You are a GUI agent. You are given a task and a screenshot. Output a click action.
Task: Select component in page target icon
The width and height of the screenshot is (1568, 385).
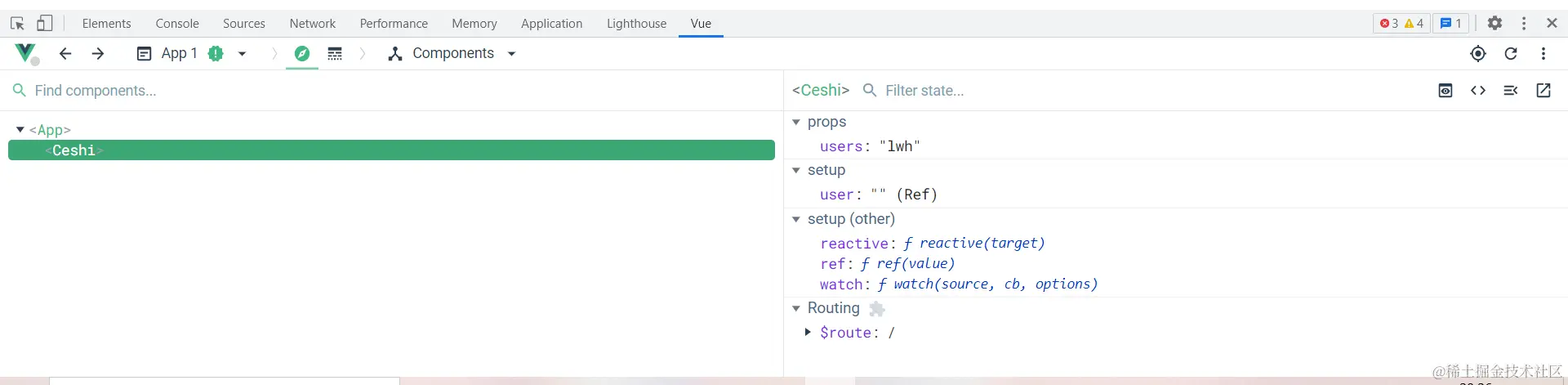coord(1477,54)
